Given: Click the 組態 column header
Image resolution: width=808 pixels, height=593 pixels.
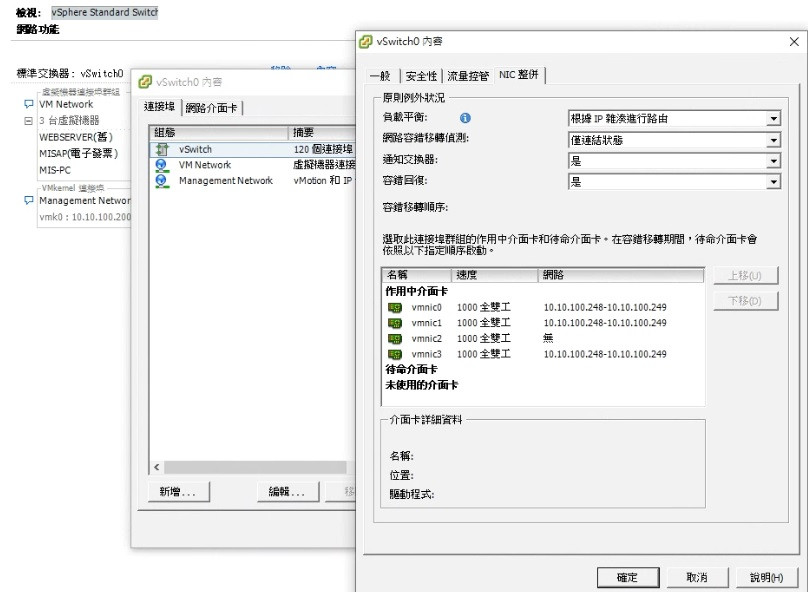Looking at the screenshot, I should 218,133.
